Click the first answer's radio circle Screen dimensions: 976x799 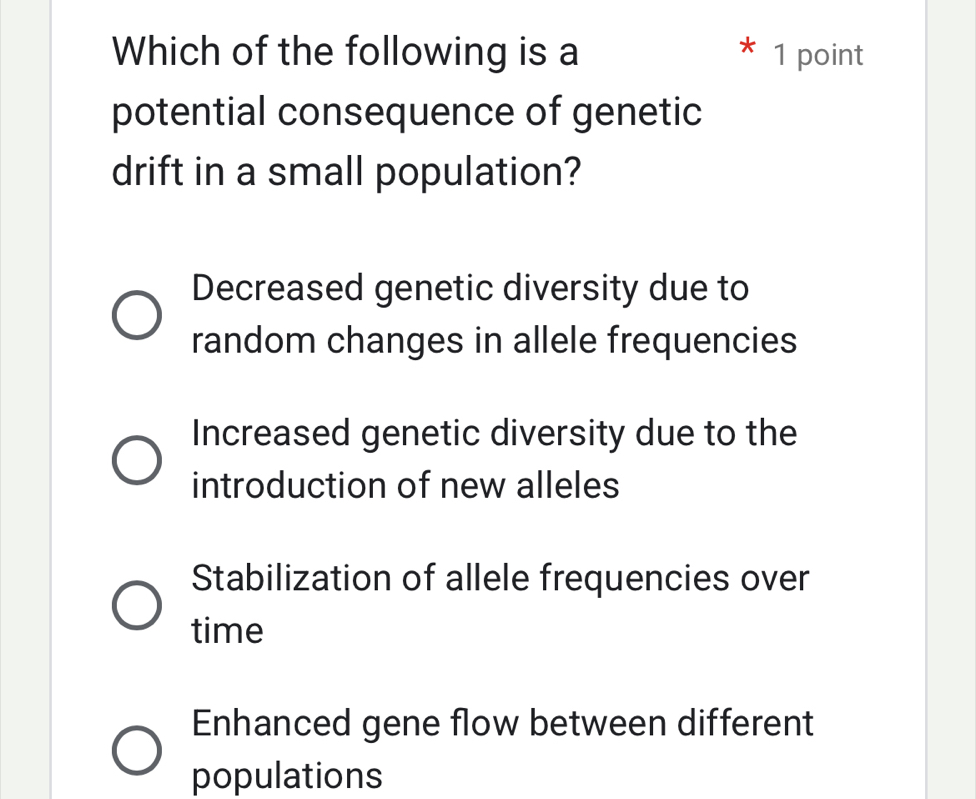(x=135, y=313)
